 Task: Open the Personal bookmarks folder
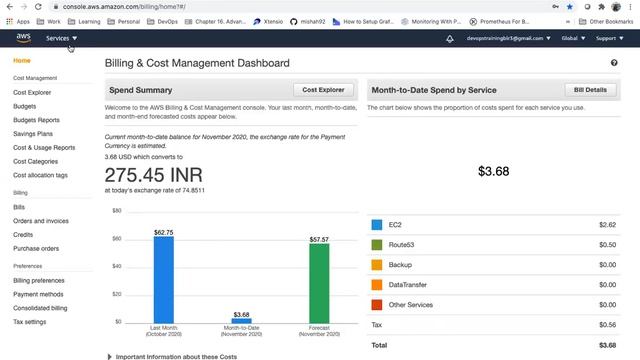click(124, 22)
